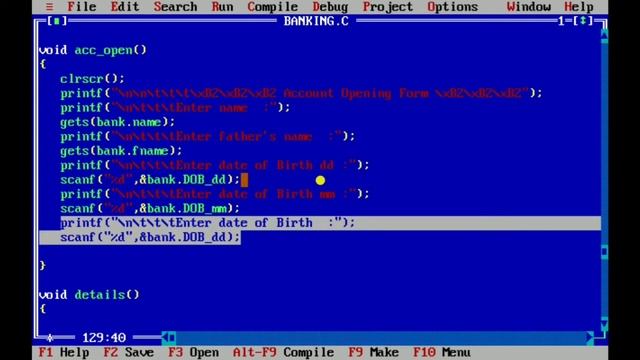Viewport: 640px width, 360px height.
Task: Click the 129:40 cursor position indicator
Action: click(x=104, y=338)
